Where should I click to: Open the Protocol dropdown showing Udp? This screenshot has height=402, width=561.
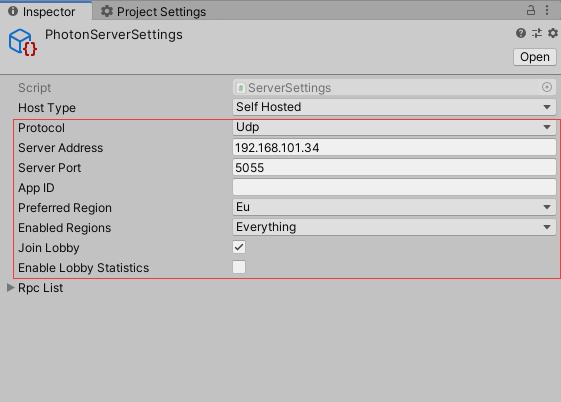click(394, 127)
